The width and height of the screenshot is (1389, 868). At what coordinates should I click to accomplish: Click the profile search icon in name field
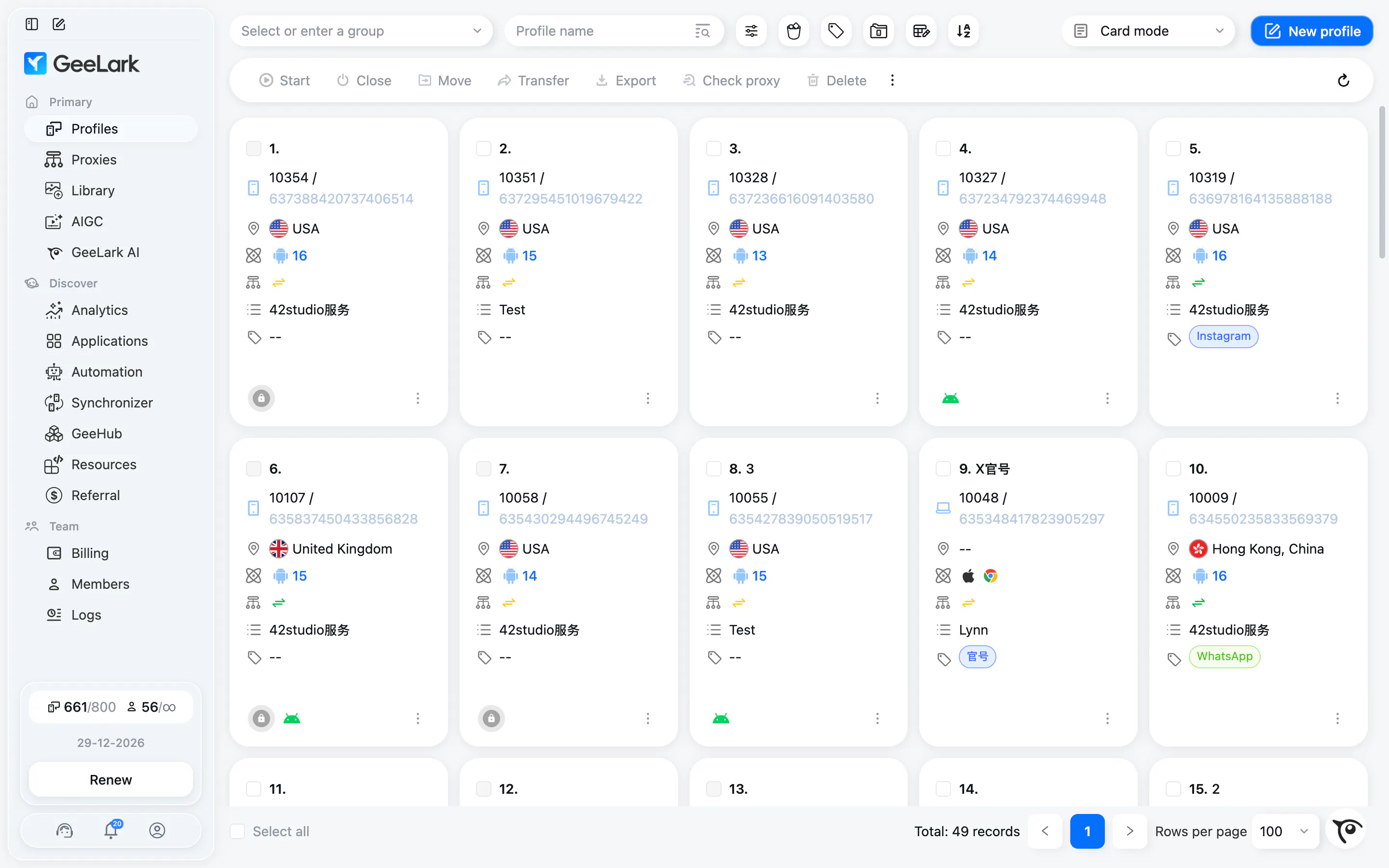pos(703,31)
